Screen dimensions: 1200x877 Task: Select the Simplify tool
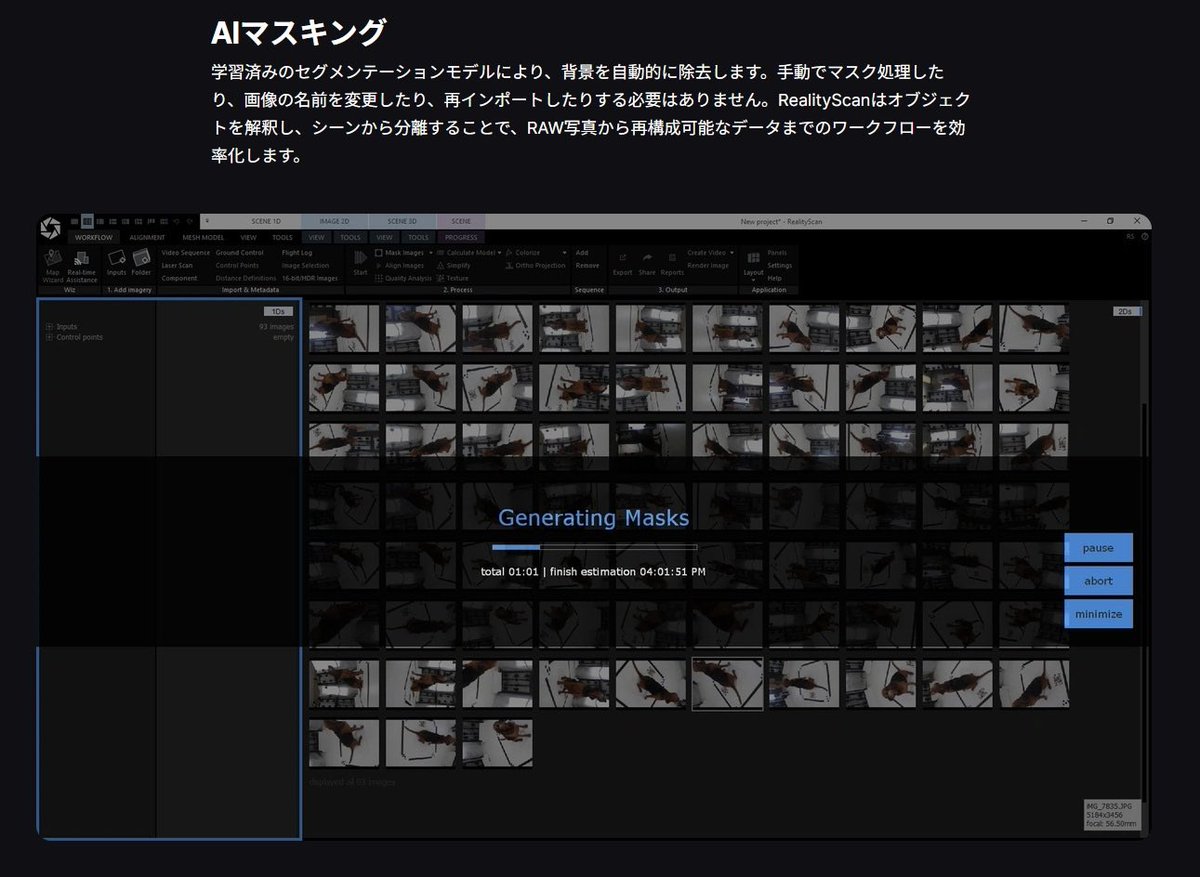(x=453, y=266)
